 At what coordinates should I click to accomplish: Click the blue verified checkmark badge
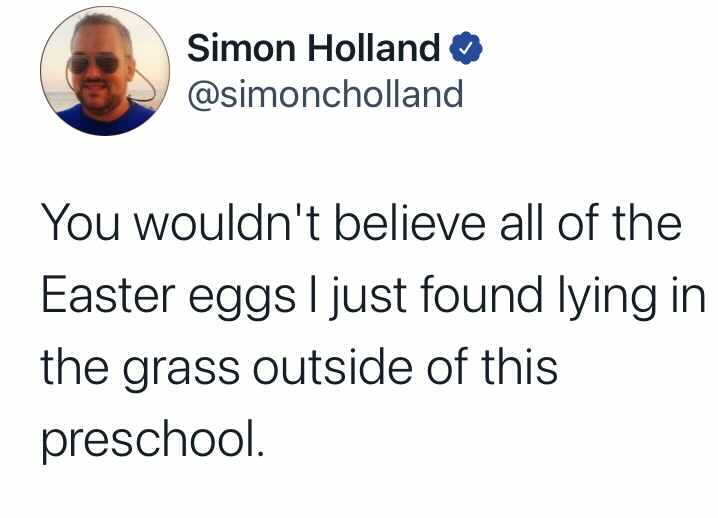[x=466, y=48]
